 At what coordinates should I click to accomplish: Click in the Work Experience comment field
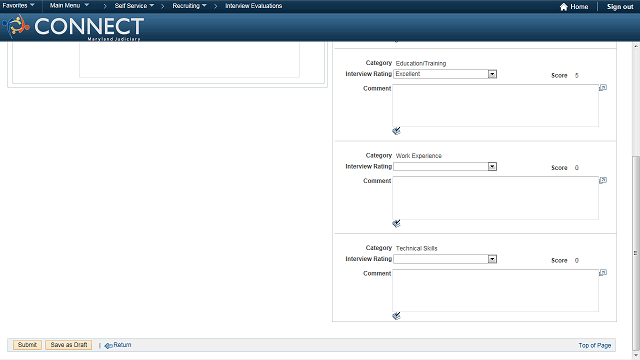click(x=496, y=198)
